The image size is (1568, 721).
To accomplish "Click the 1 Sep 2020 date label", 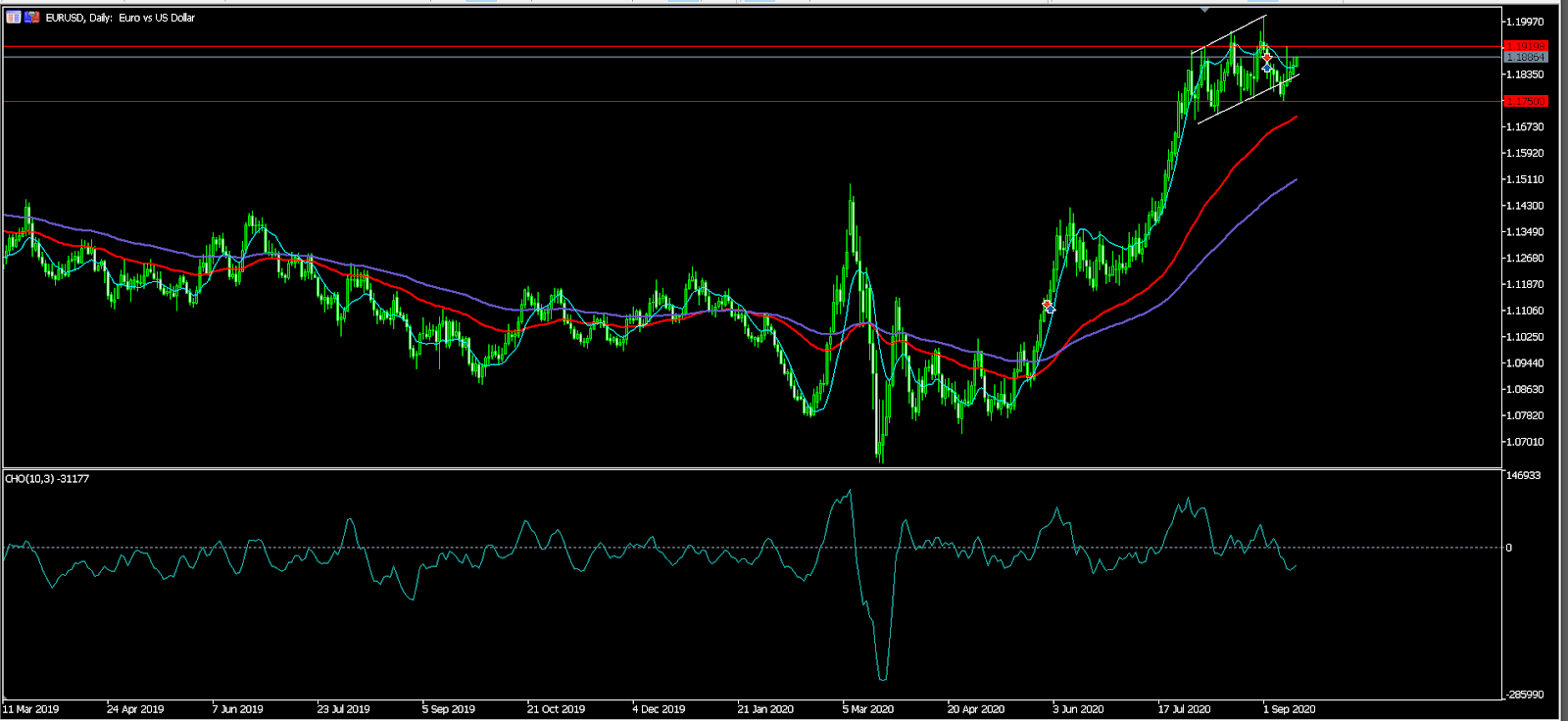I will click(1289, 708).
